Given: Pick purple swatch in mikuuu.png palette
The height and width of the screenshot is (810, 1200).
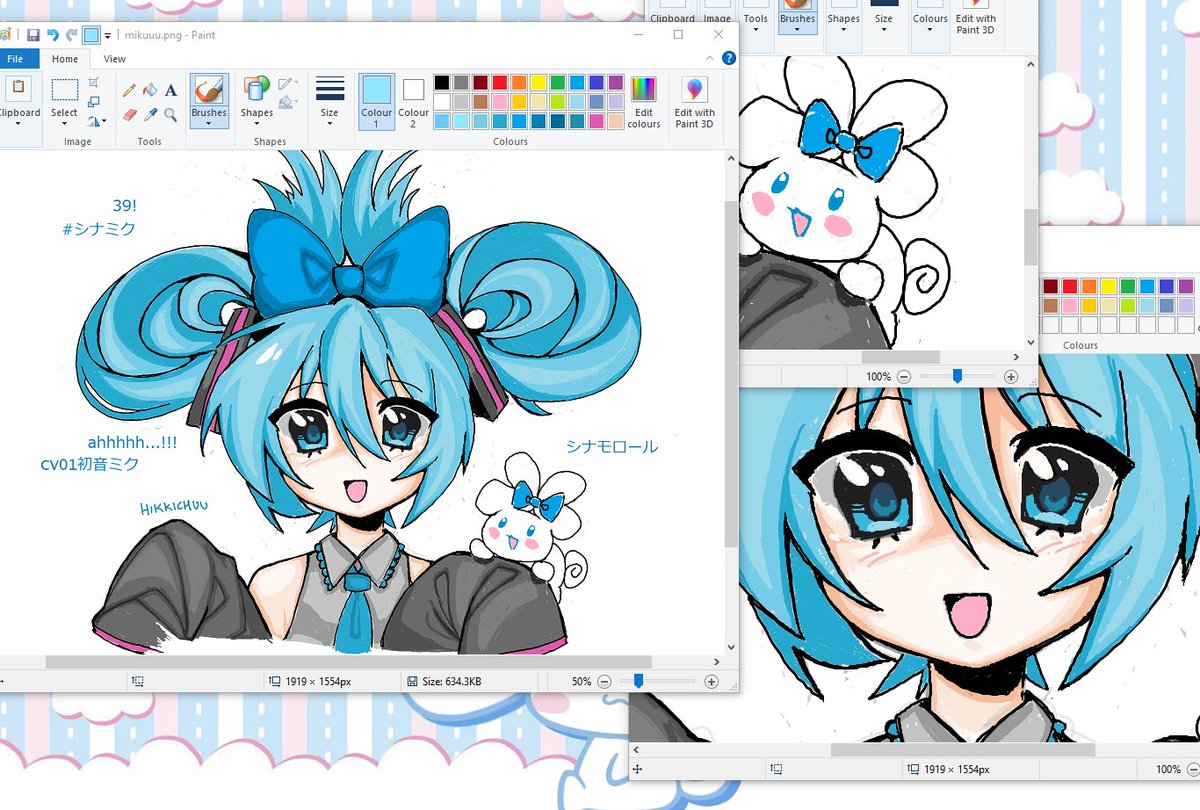Looking at the screenshot, I should 615,83.
